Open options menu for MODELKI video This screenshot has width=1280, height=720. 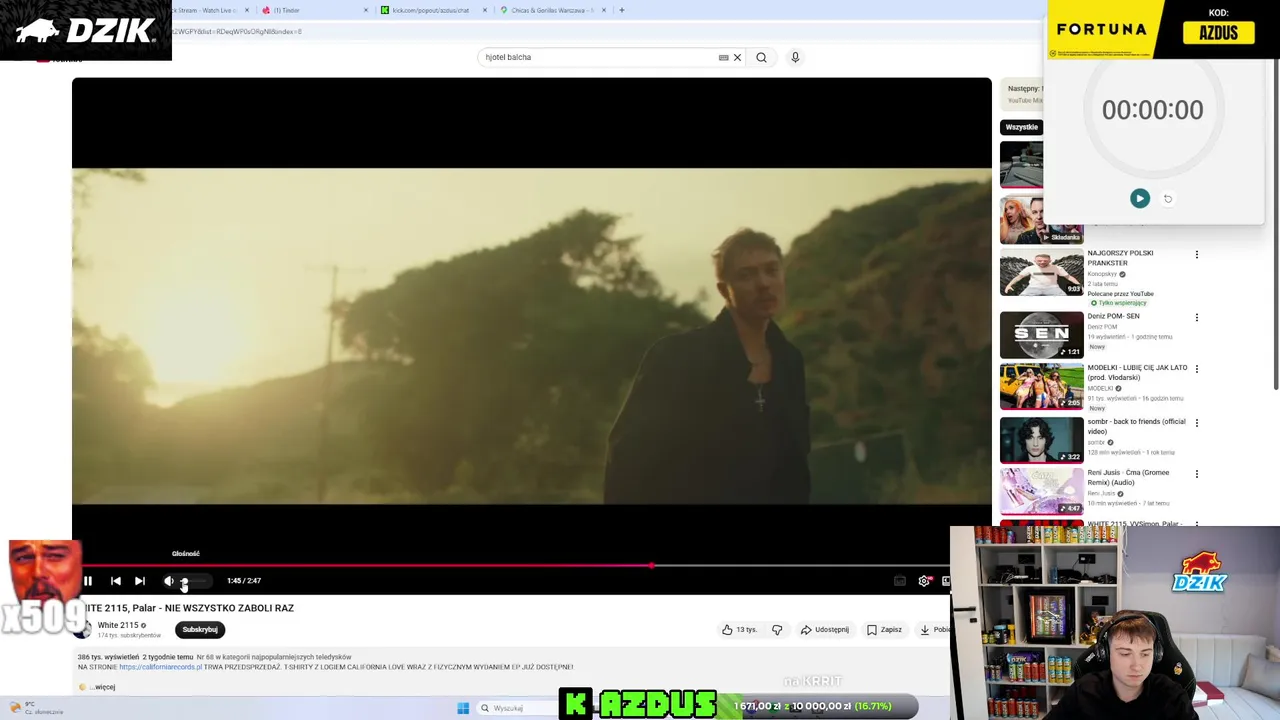[x=1197, y=369]
